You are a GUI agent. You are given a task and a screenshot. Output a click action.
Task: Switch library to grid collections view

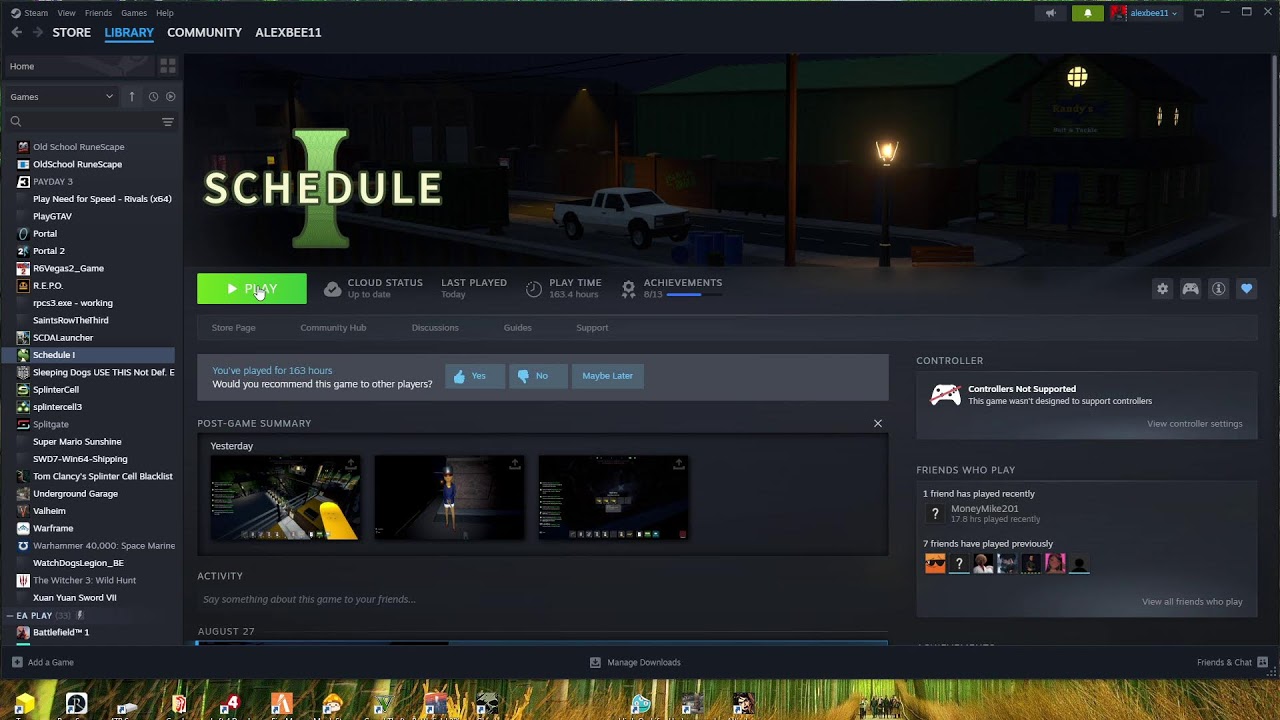[x=168, y=66]
